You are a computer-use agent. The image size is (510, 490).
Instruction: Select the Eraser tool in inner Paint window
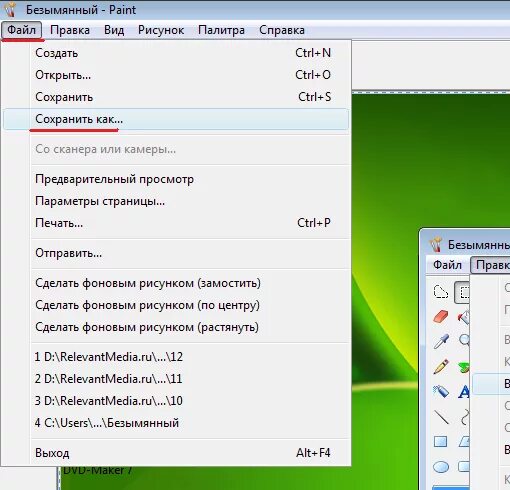coord(441,317)
